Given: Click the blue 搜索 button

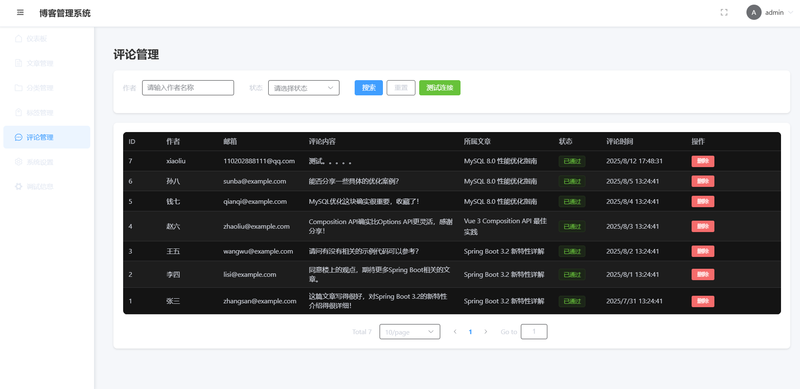Looking at the screenshot, I should coord(369,88).
